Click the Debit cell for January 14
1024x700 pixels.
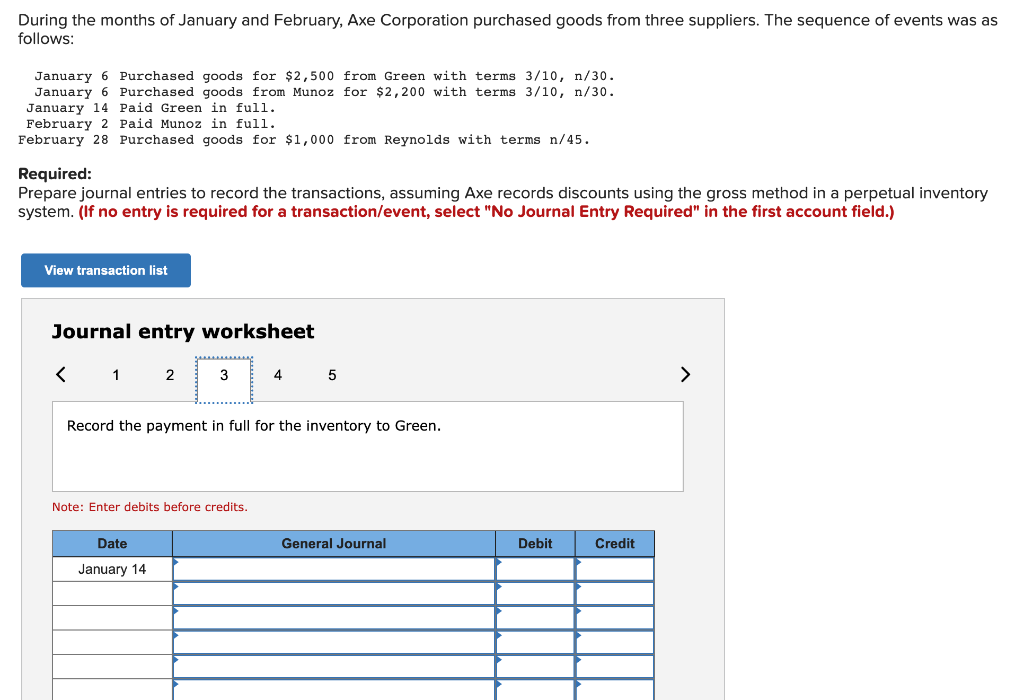(535, 569)
